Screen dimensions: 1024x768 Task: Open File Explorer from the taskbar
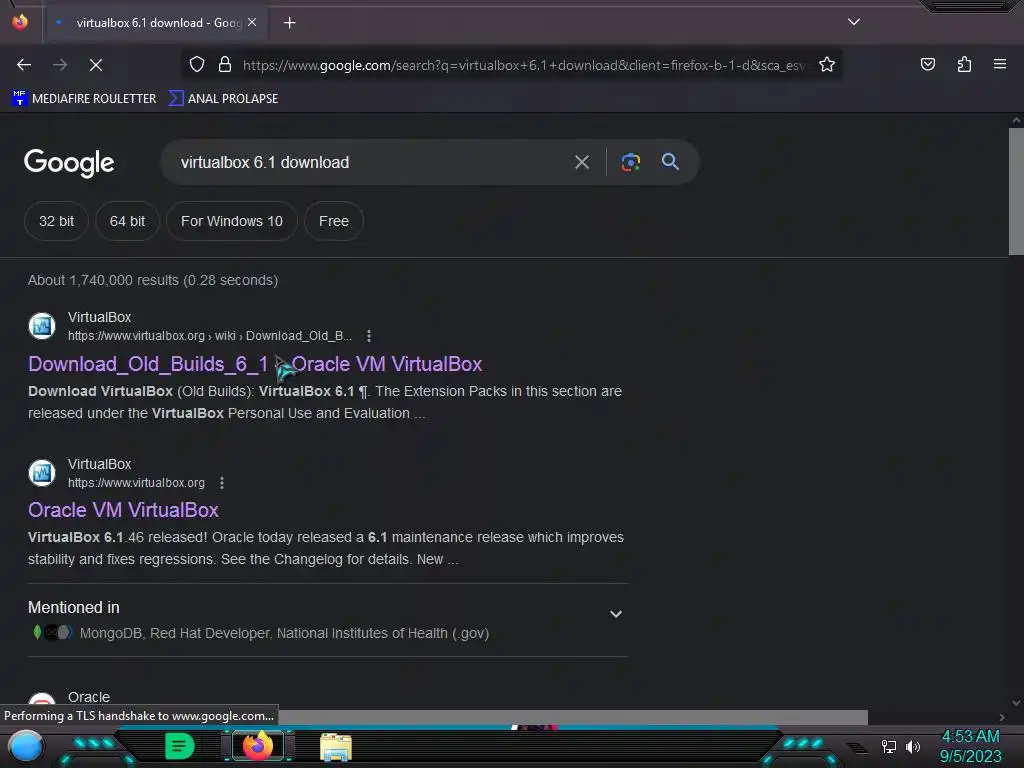coord(336,747)
